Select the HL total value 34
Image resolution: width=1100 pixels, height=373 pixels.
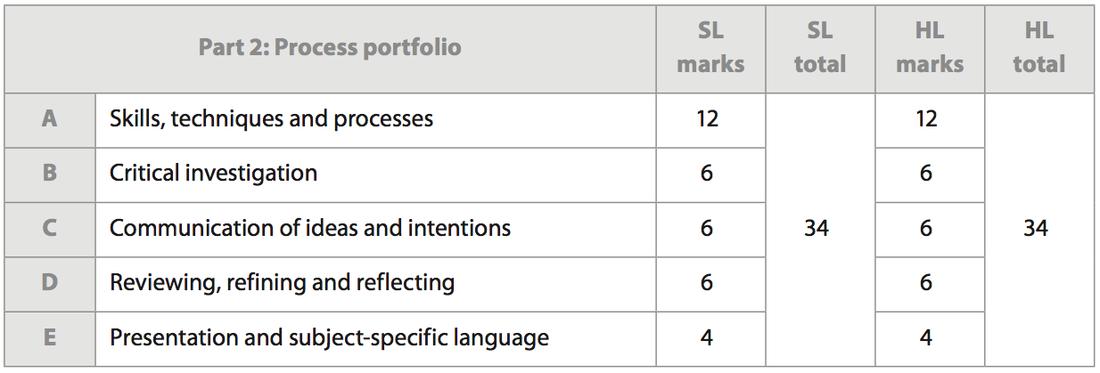pyautogui.click(x=1035, y=229)
